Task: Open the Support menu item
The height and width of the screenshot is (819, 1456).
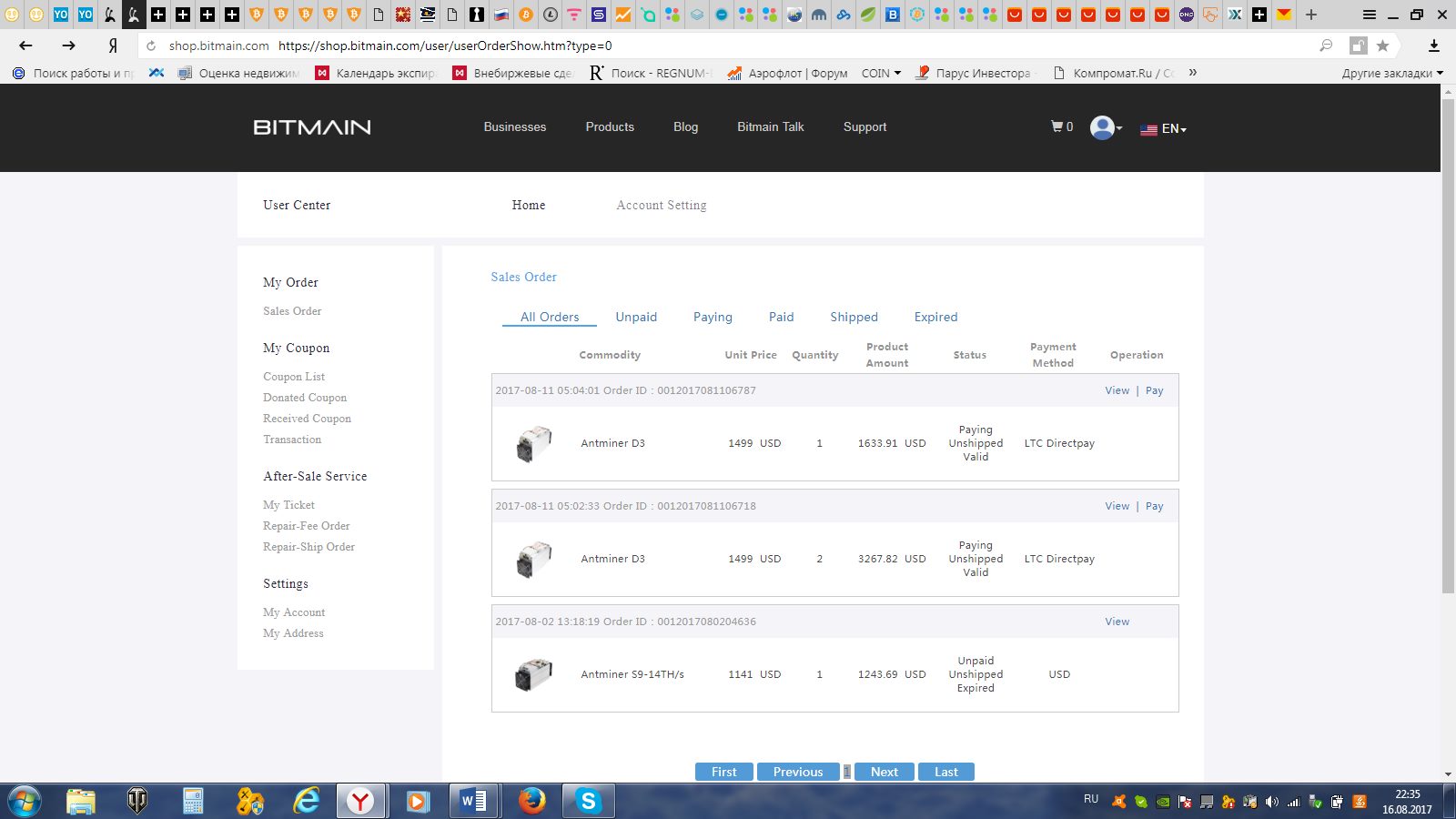Action: pos(864,127)
